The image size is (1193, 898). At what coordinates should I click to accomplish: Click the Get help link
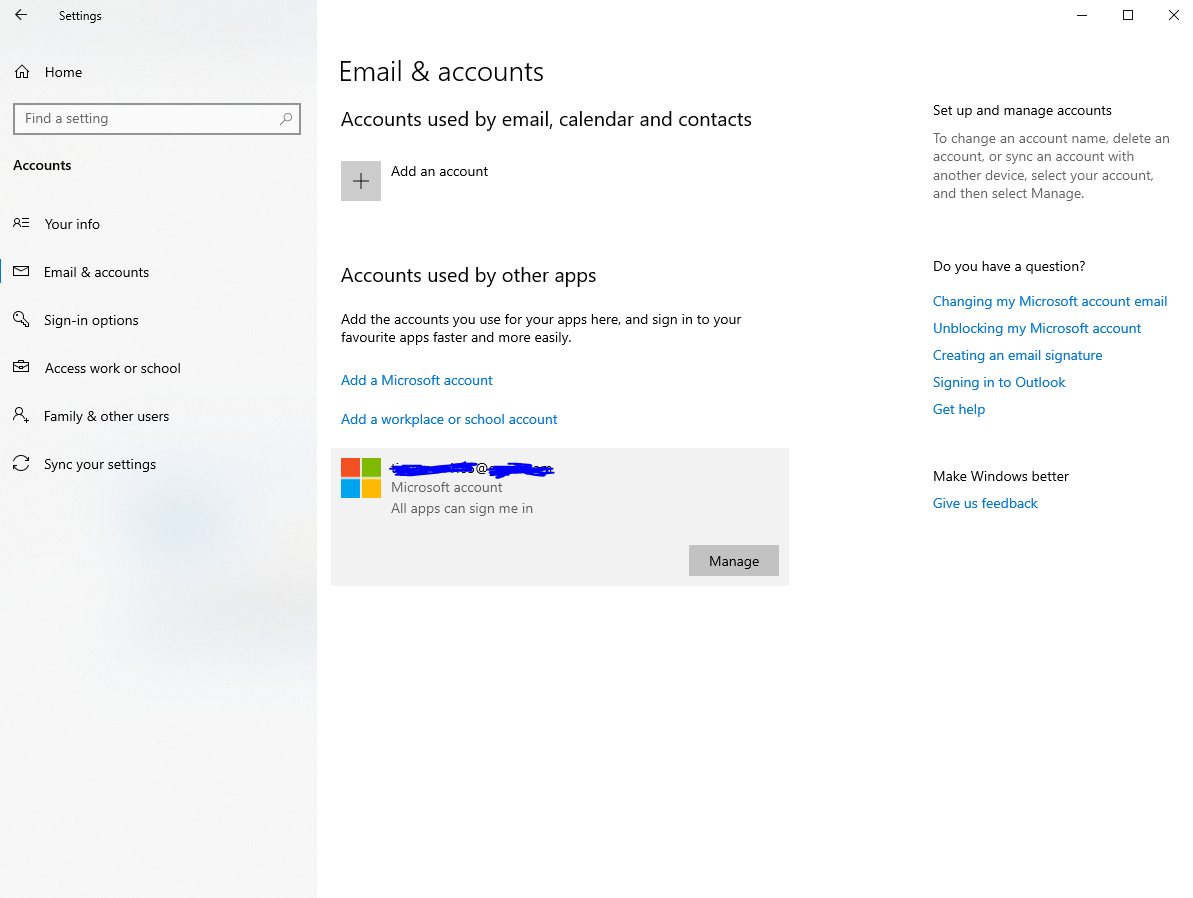[x=959, y=409]
